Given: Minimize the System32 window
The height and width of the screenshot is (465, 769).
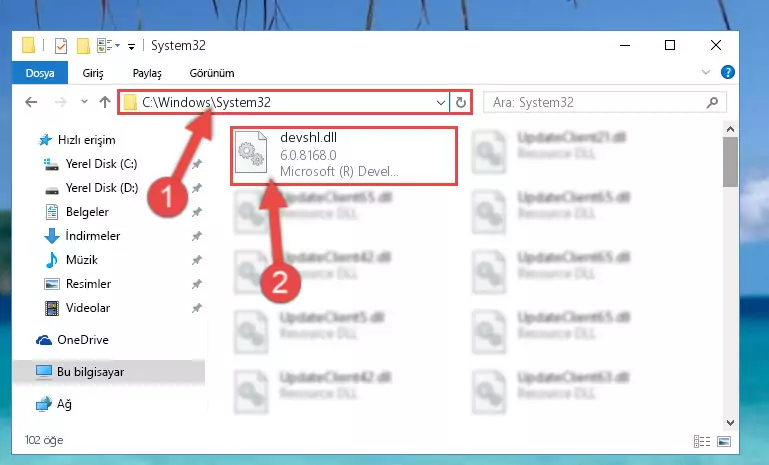Looking at the screenshot, I should pos(625,45).
